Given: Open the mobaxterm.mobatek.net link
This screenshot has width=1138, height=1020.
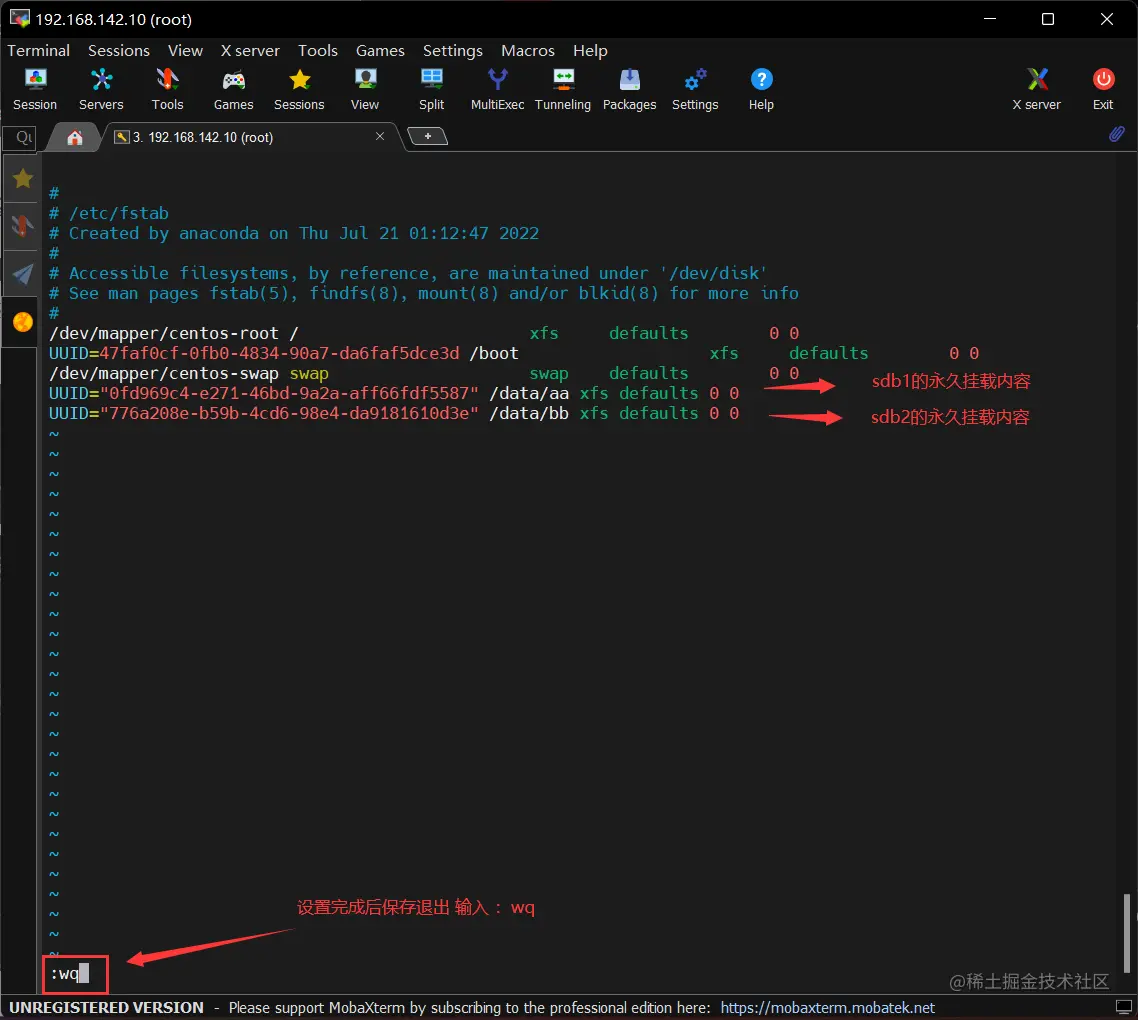Looking at the screenshot, I should 827,1008.
